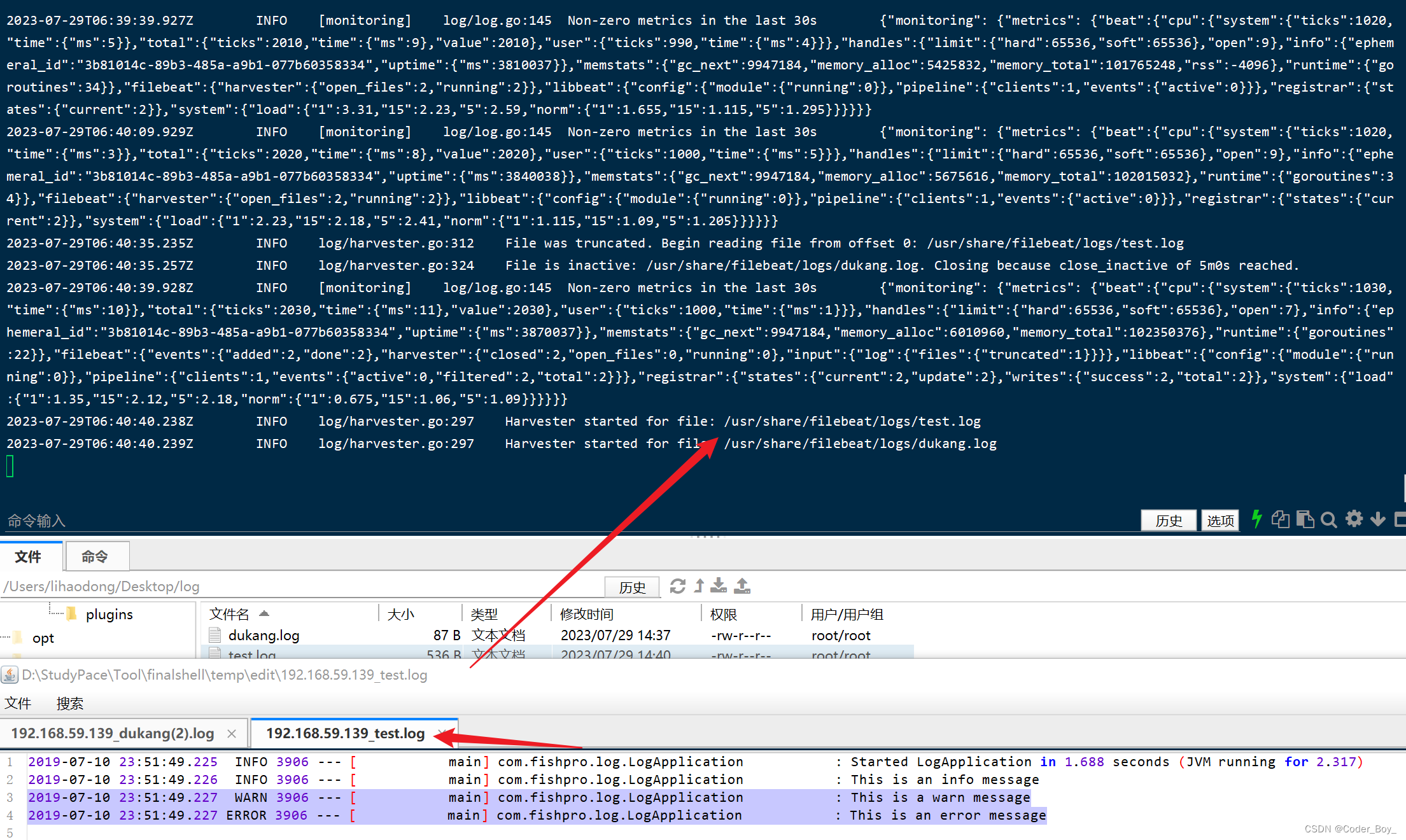Click the green lightning quick-command icon
This screenshot has width=1406, height=840.
coord(1256,519)
